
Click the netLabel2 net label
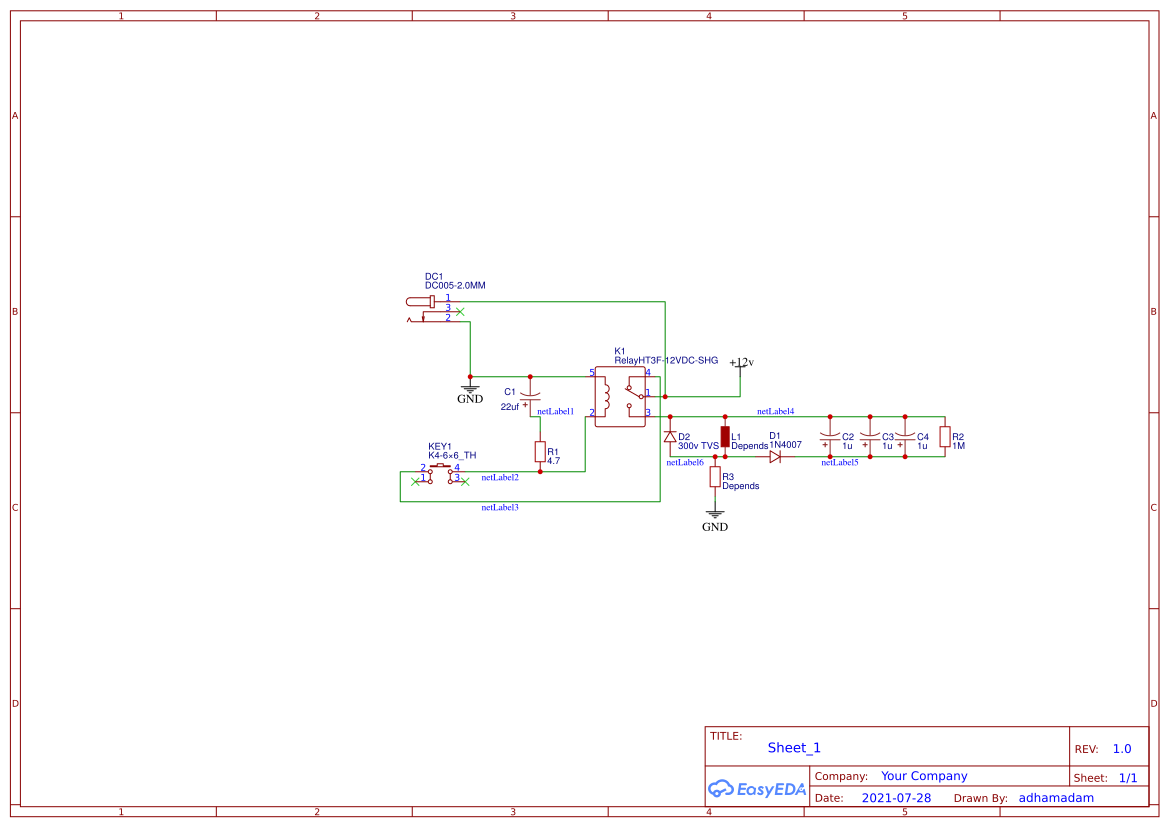point(500,477)
